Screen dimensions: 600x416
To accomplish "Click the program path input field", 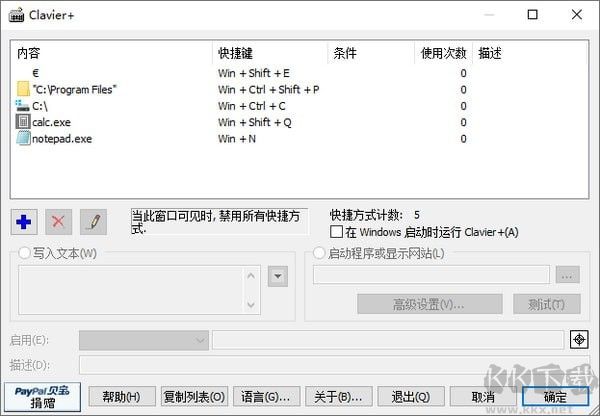I will [431, 275].
